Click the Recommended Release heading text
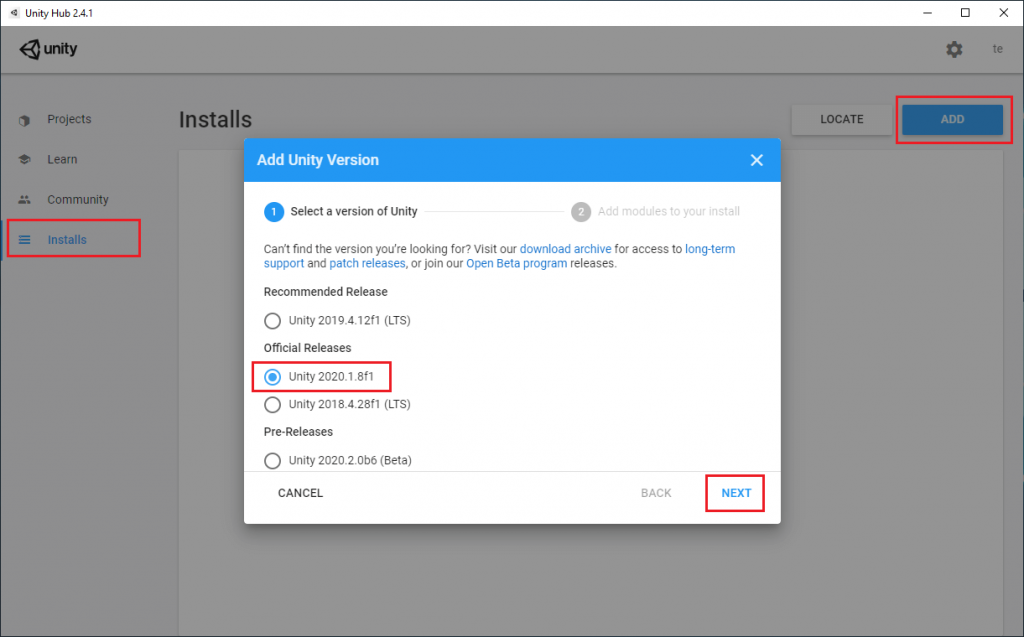The image size is (1024, 637). [x=325, y=292]
